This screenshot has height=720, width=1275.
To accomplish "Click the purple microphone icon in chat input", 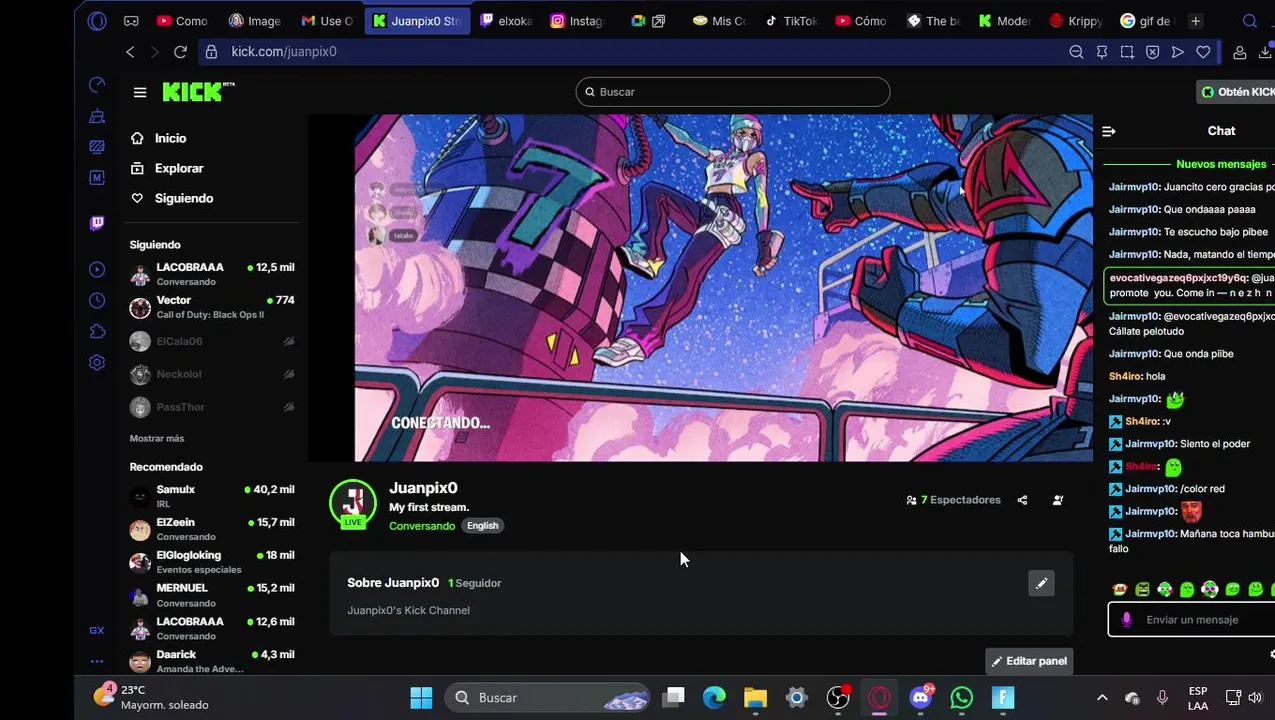I will 1127,620.
